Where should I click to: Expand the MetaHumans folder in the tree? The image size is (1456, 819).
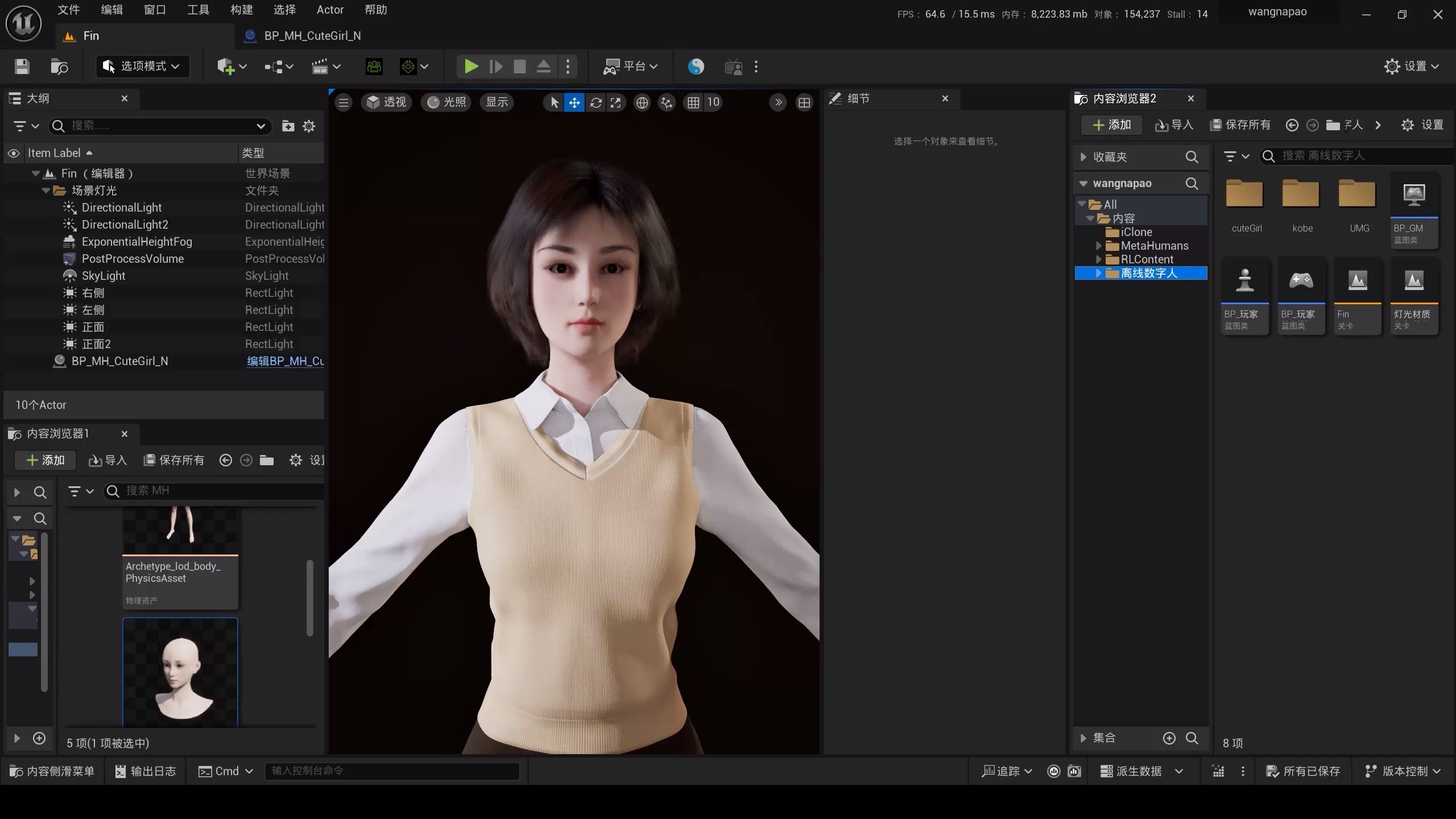click(x=1098, y=246)
